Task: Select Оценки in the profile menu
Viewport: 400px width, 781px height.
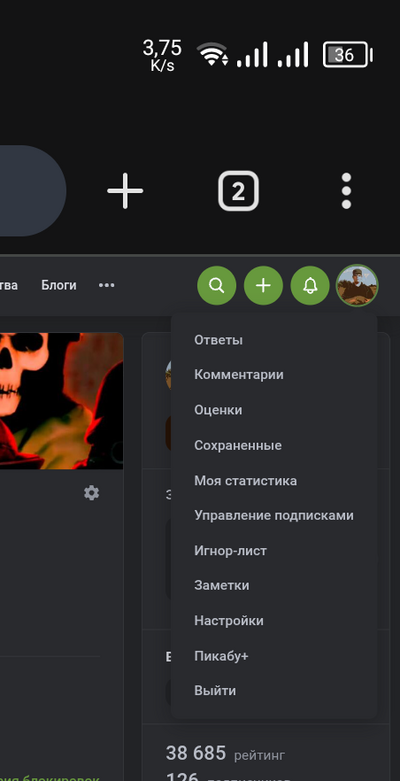Action: point(218,410)
